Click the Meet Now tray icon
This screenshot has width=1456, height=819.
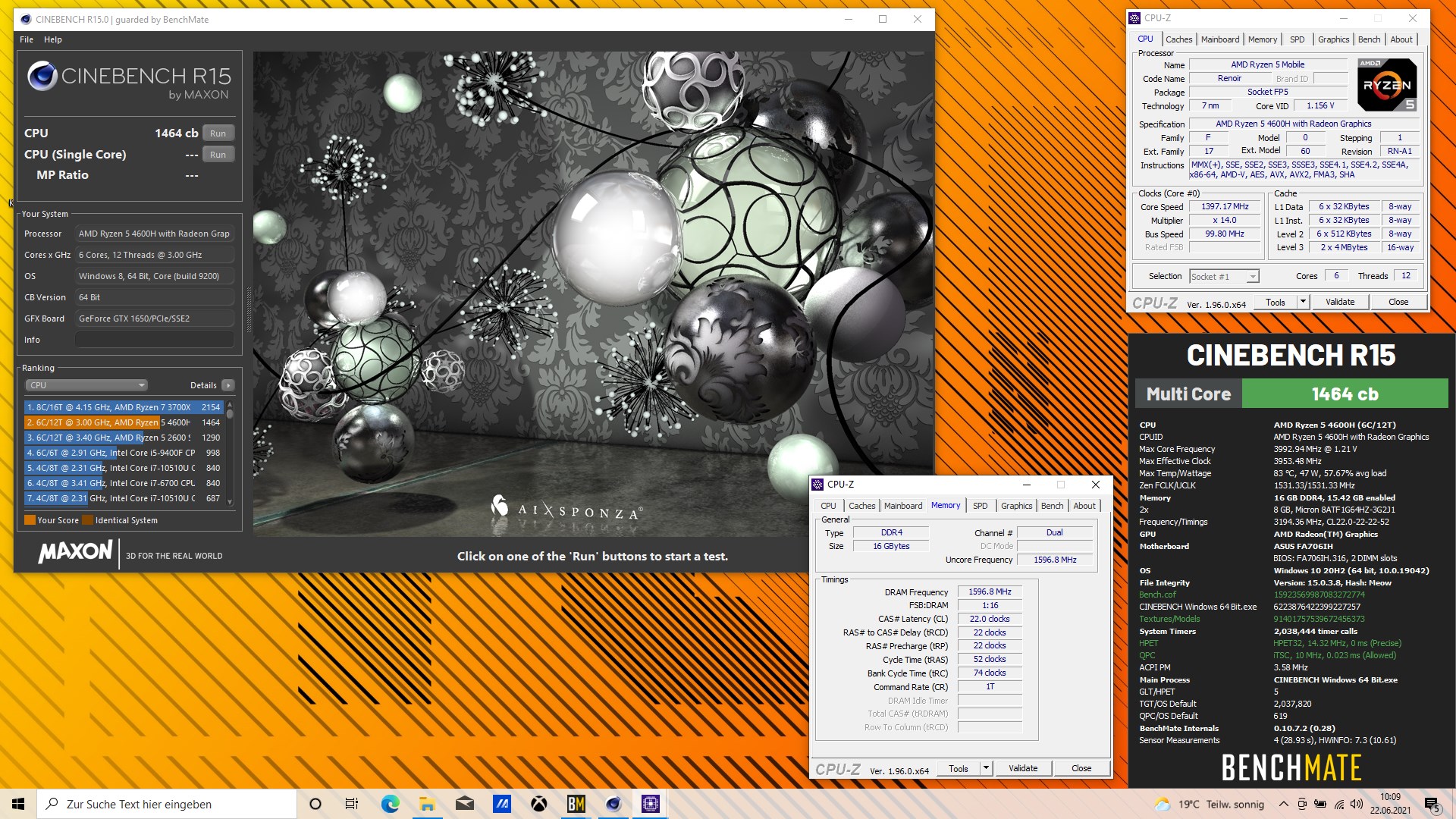pyautogui.click(x=1302, y=805)
